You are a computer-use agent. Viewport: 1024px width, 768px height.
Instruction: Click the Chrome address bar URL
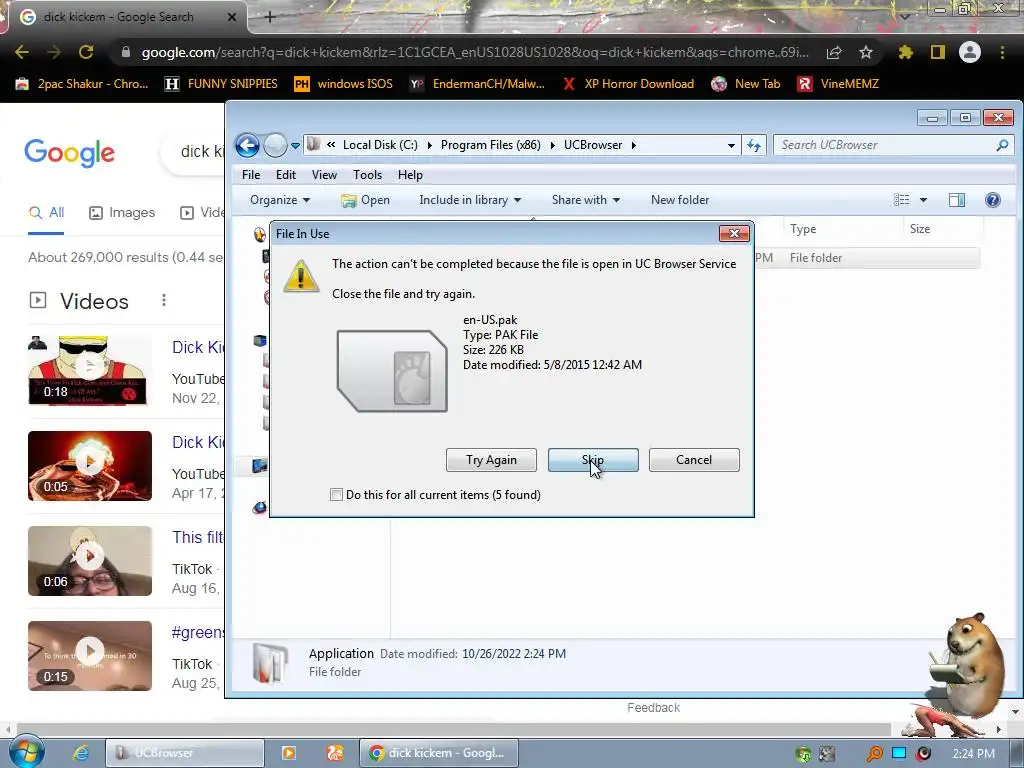475,52
